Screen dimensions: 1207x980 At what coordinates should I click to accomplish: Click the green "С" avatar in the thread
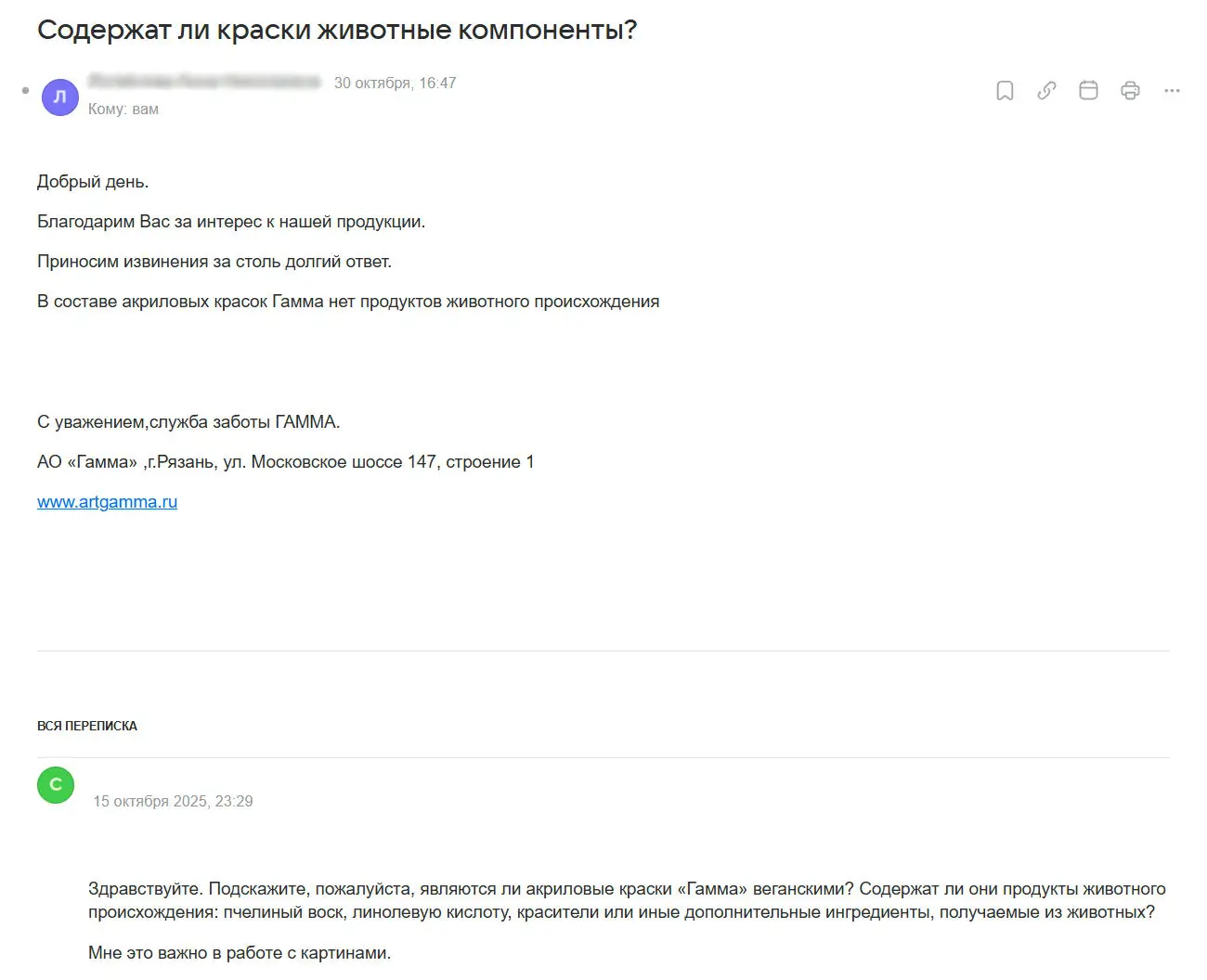point(56,785)
